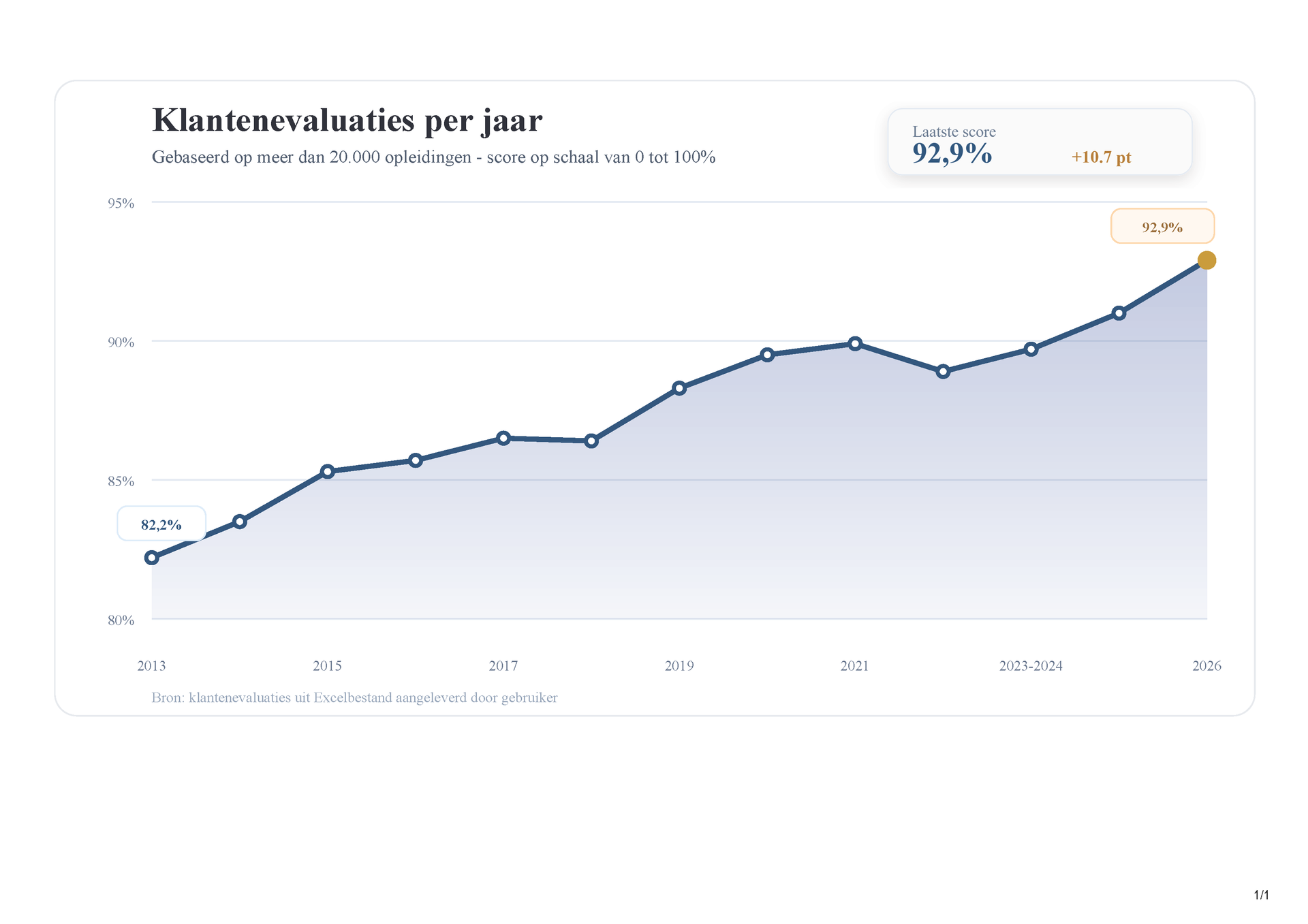Screen dimensions: 1308x924
Task: Click the 2023-2024 x-axis label
Action: pyautogui.click(x=1030, y=666)
